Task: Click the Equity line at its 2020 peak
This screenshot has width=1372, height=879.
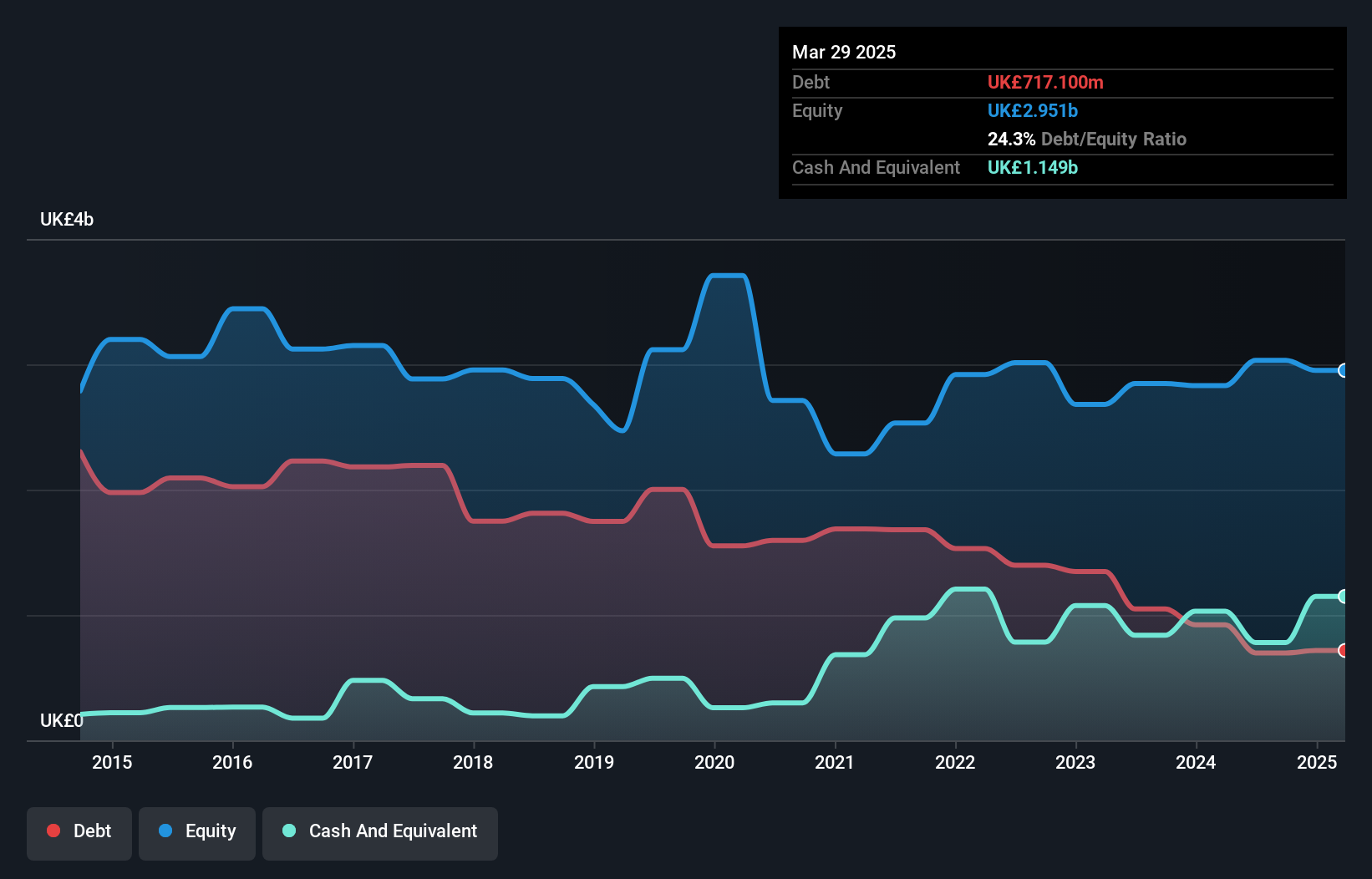Action: 726,276
